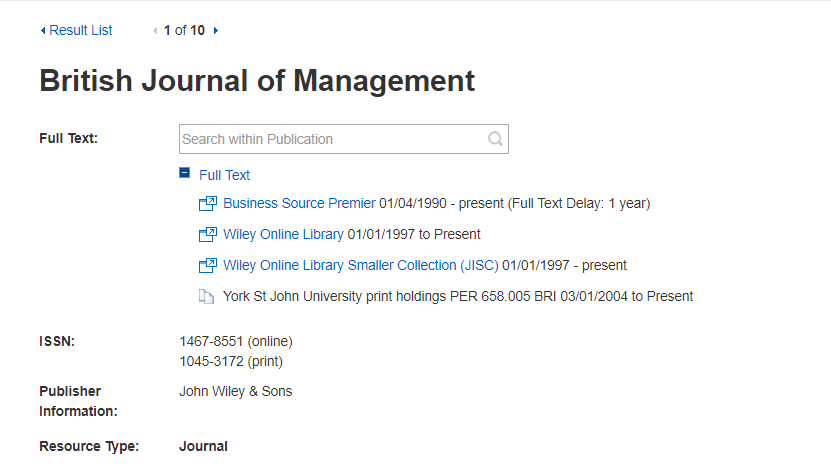Go to previous result arrow
The height and width of the screenshot is (467, 831).
click(x=155, y=31)
